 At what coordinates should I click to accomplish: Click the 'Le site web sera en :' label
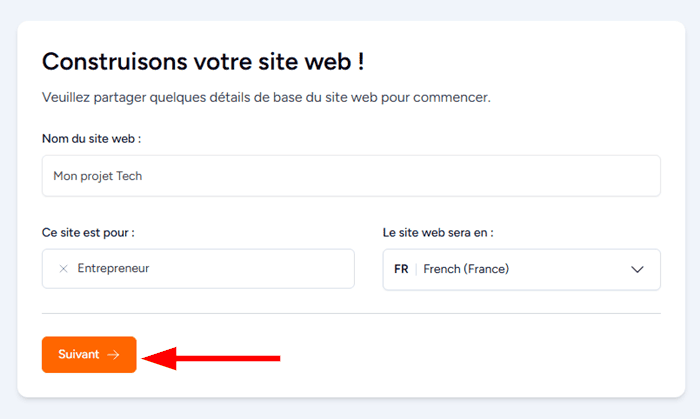(438, 232)
